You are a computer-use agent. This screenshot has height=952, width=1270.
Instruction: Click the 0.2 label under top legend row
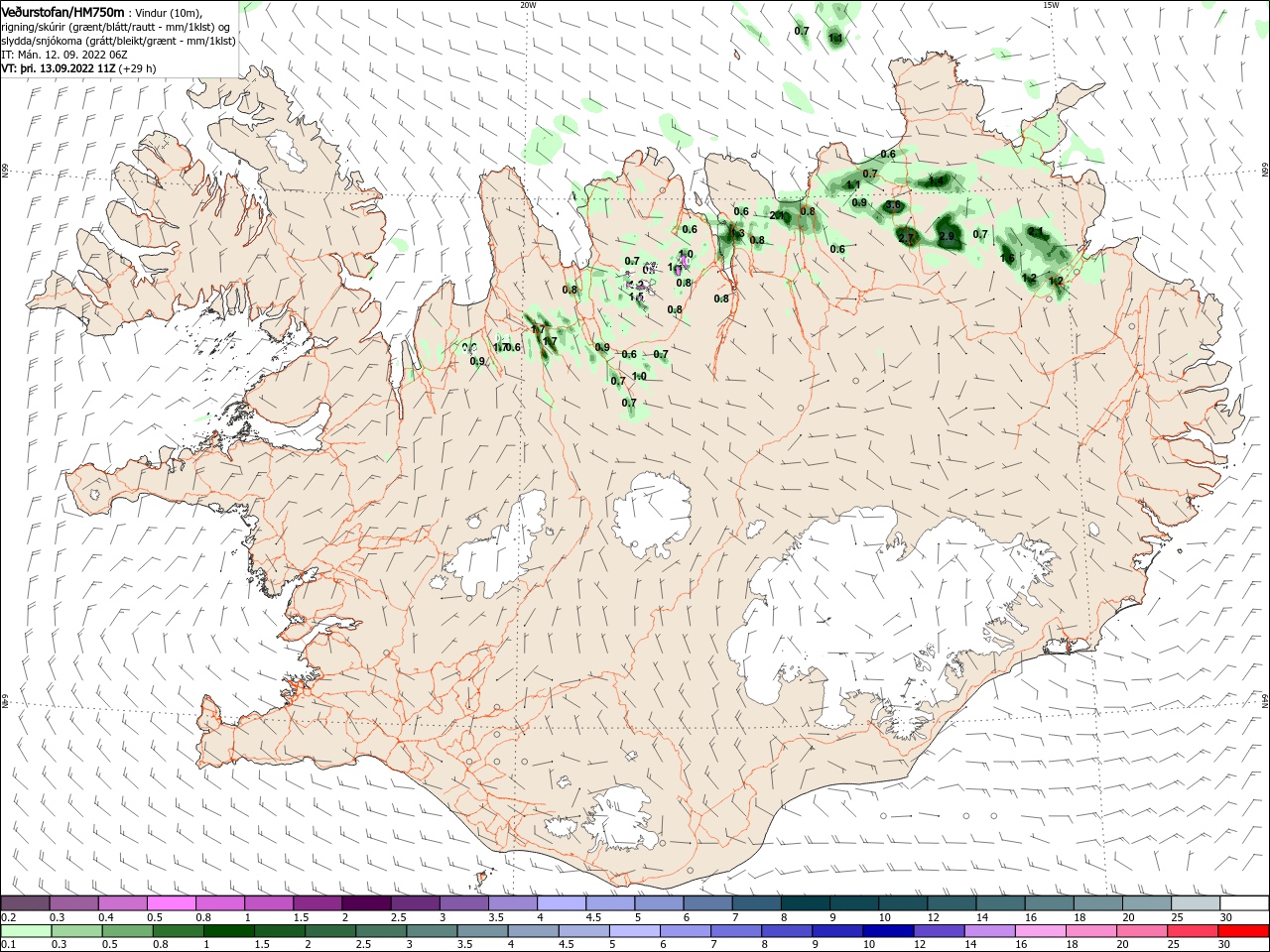(8, 917)
